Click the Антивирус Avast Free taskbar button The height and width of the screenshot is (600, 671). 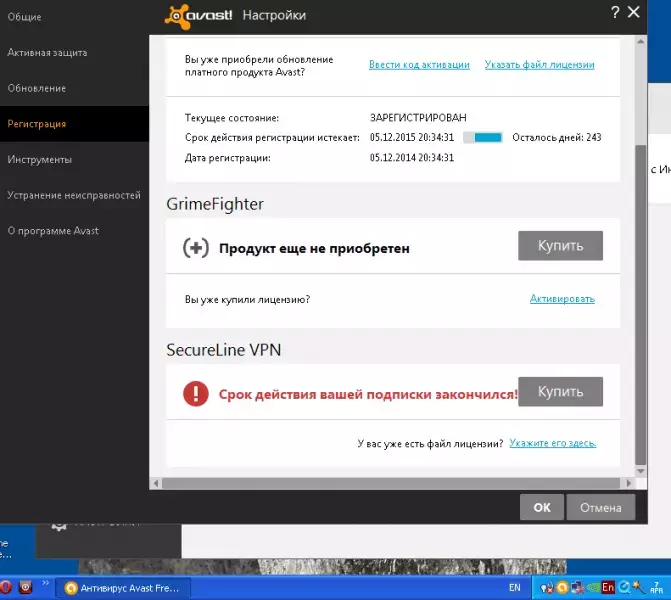[122, 588]
